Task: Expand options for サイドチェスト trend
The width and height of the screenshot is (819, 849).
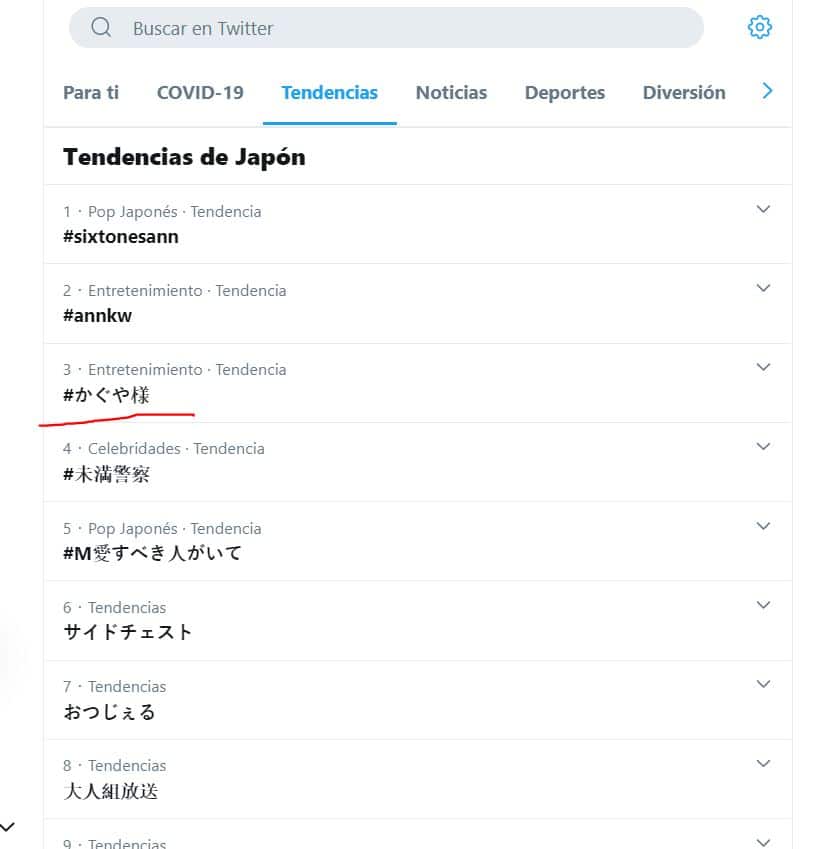Action: [764, 606]
